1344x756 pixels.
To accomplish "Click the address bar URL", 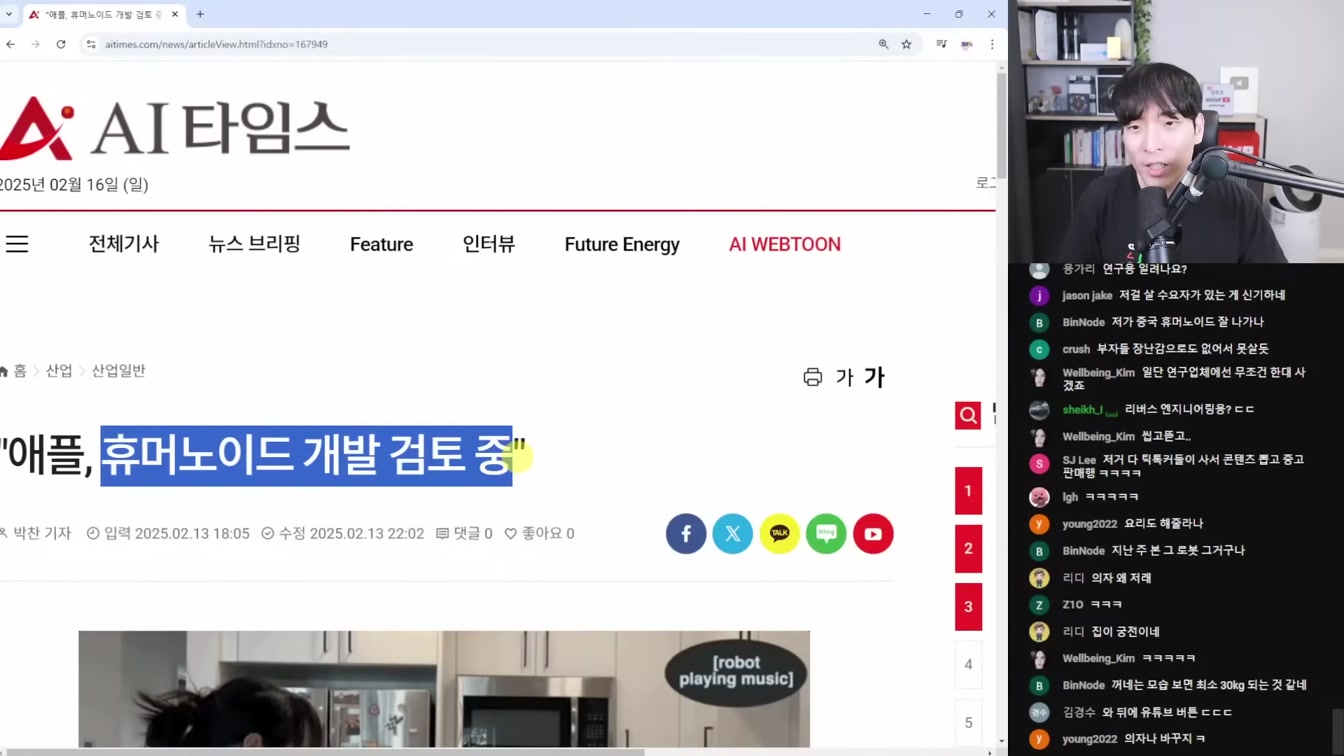I will [x=216, y=44].
